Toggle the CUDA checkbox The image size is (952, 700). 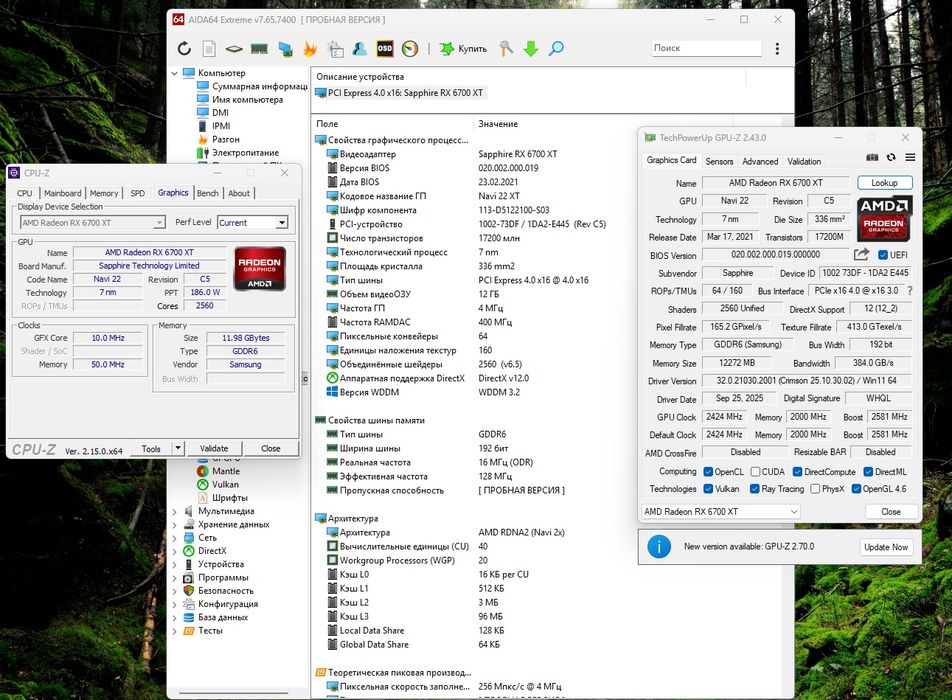click(x=755, y=472)
